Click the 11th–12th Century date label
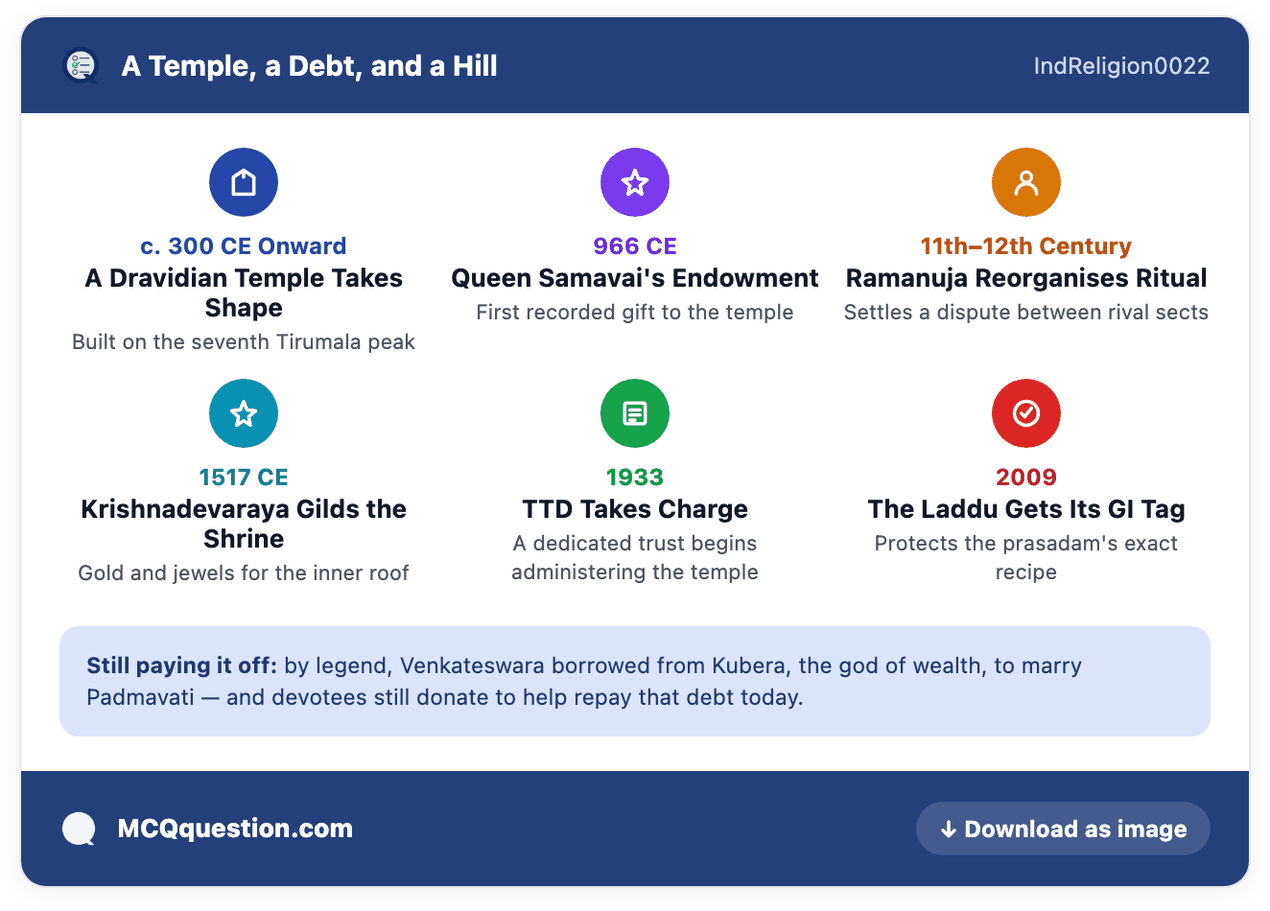This screenshot has width=1270, height=911. point(1026,246)
